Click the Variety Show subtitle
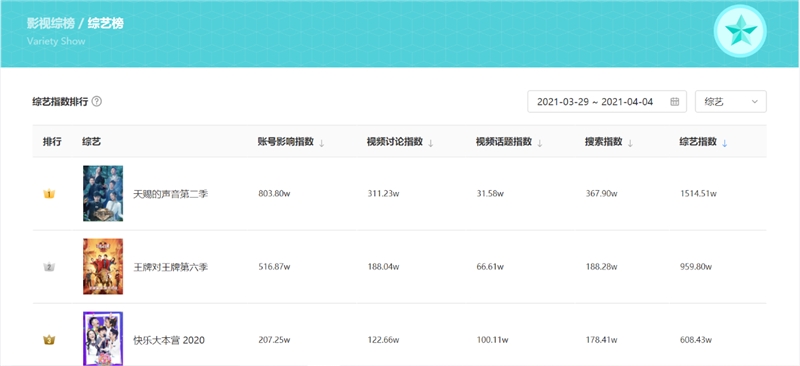Image resolution: width=800 pixels, height=366 pixels. point(56,41)
